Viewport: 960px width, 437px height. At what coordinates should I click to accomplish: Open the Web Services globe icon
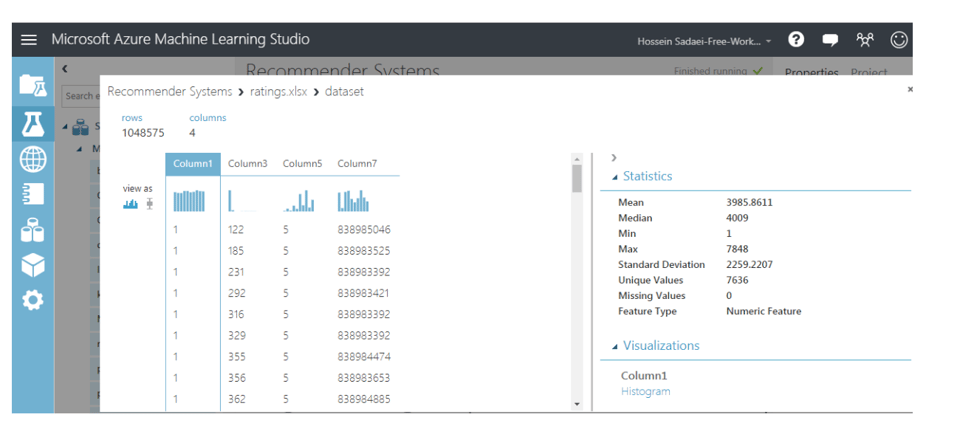[33, 159]
